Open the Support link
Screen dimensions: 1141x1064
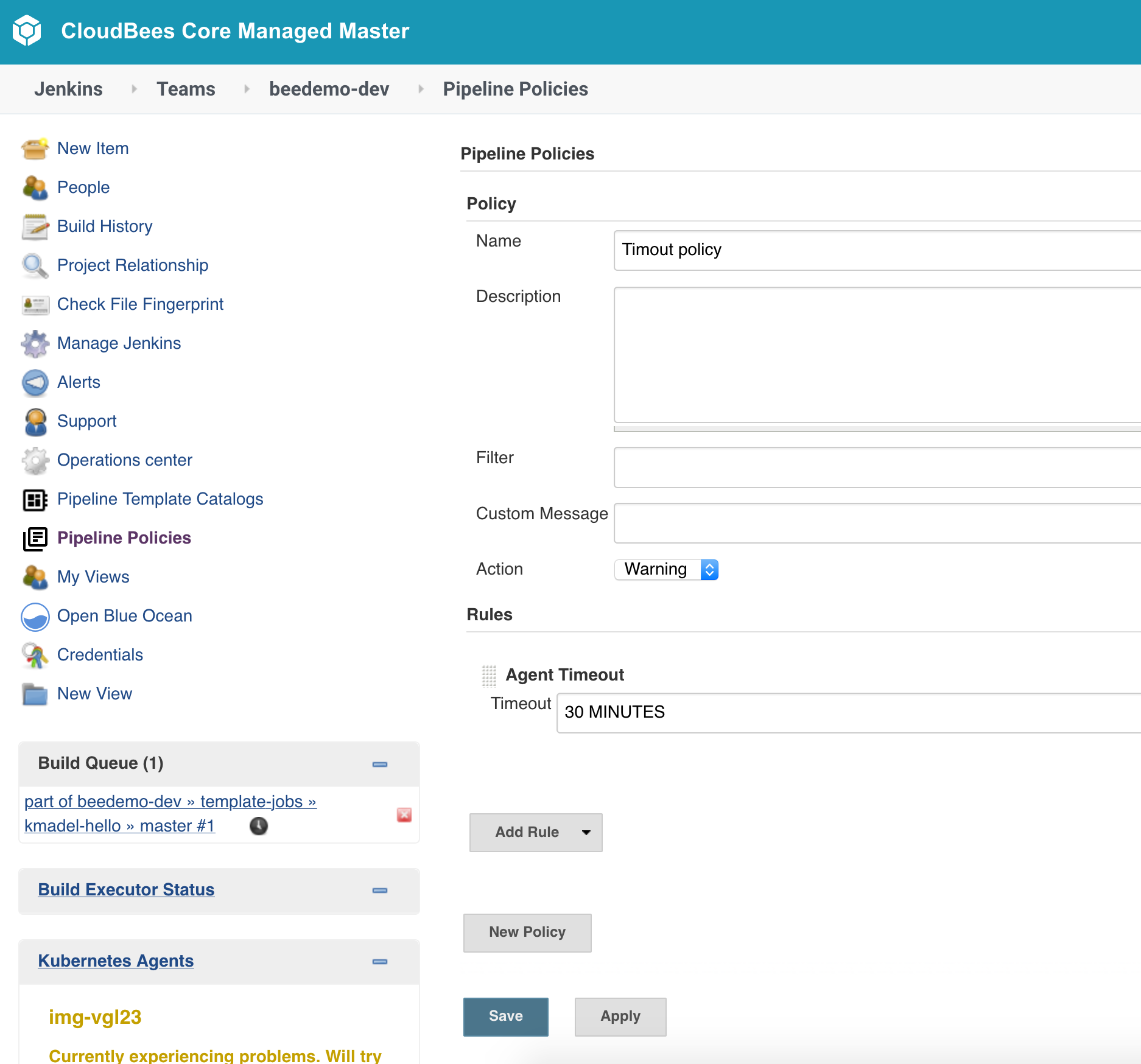coord(86,421)
